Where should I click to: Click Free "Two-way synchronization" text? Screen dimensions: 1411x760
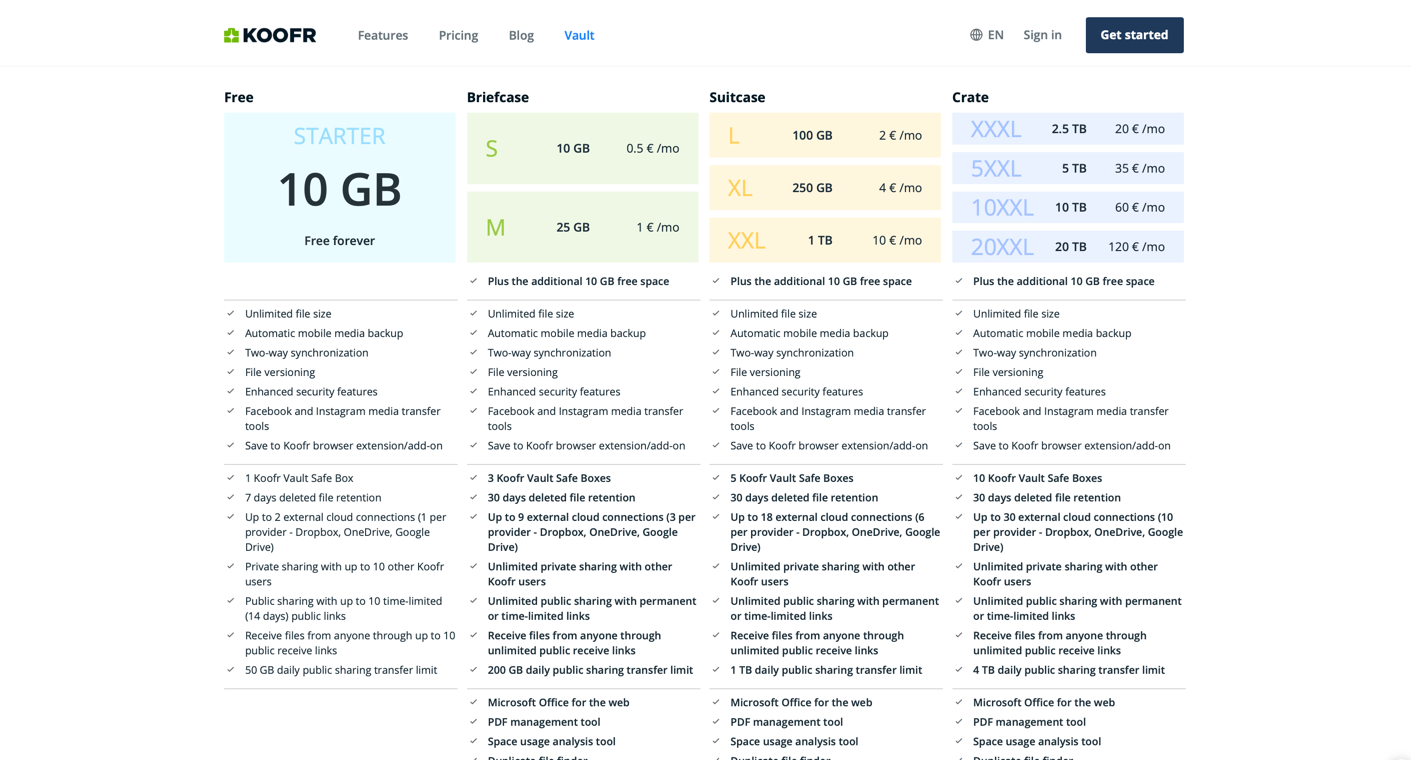click(307, 353)
